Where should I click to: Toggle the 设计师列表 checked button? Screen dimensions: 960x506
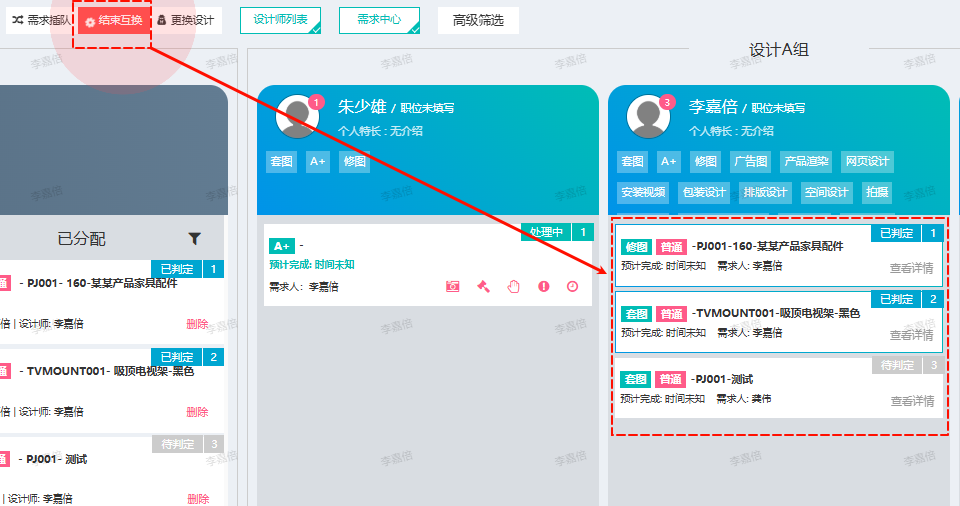click(x=280, y=20)
